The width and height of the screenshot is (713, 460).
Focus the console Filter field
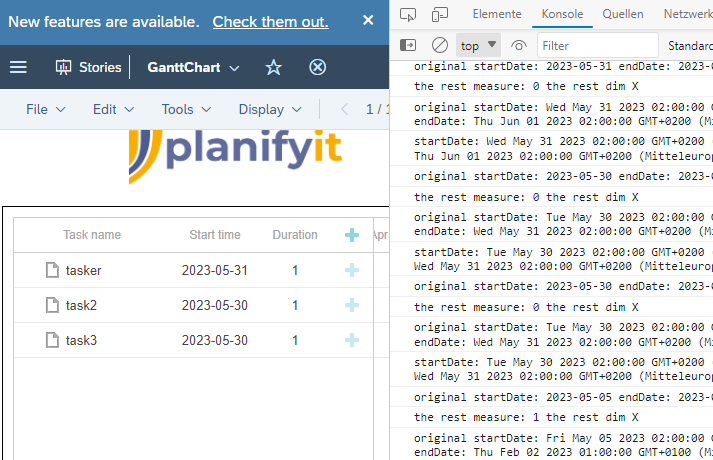(x=598, y=45)
